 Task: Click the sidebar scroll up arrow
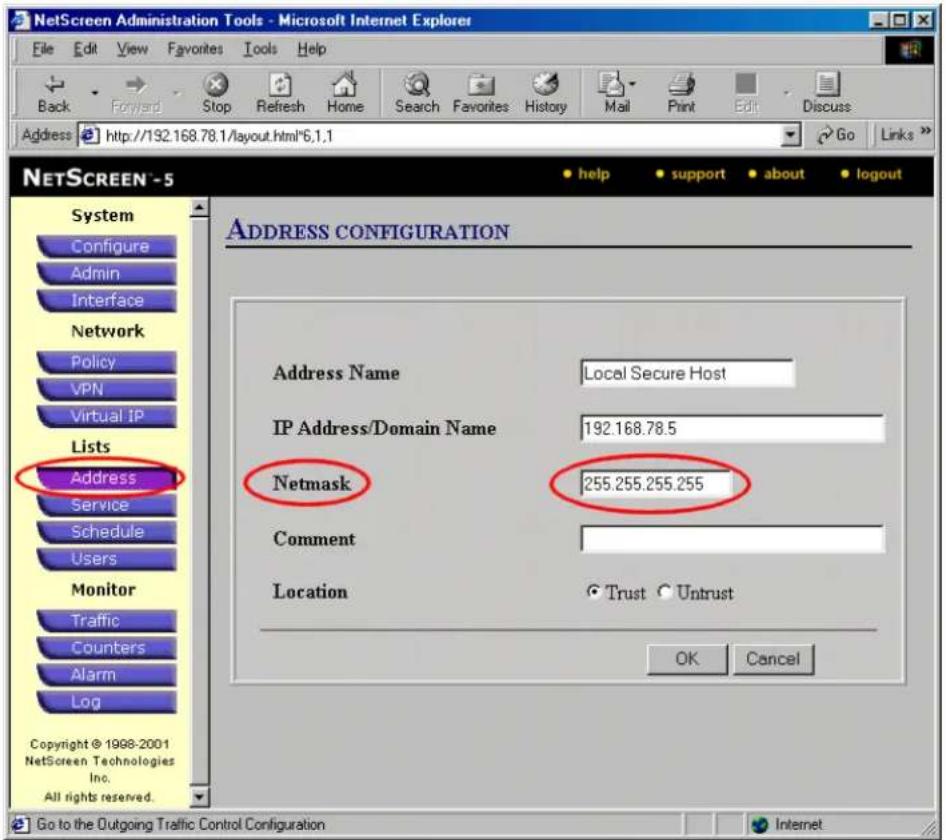[x=199, y=208]
